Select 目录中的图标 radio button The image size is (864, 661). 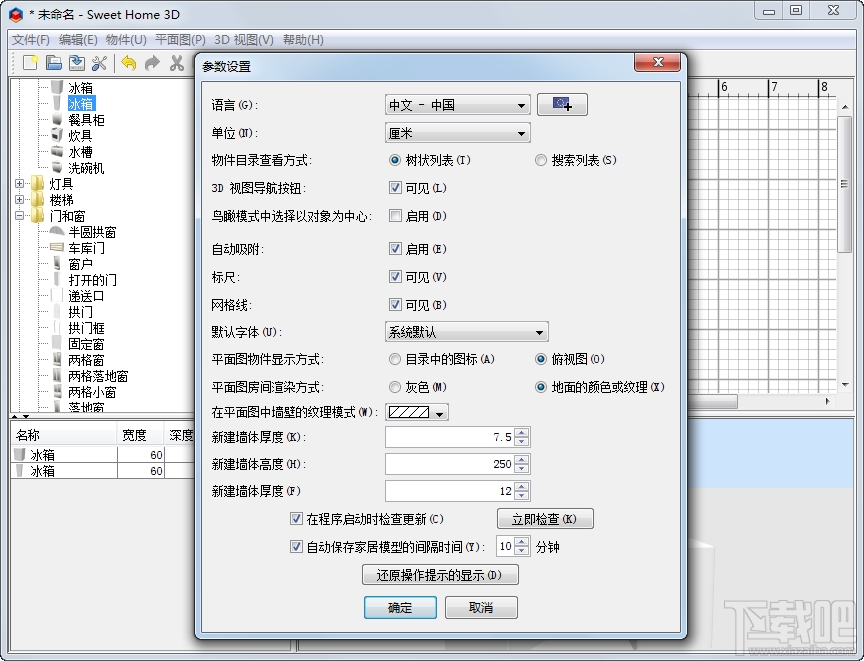coord(395,360)
